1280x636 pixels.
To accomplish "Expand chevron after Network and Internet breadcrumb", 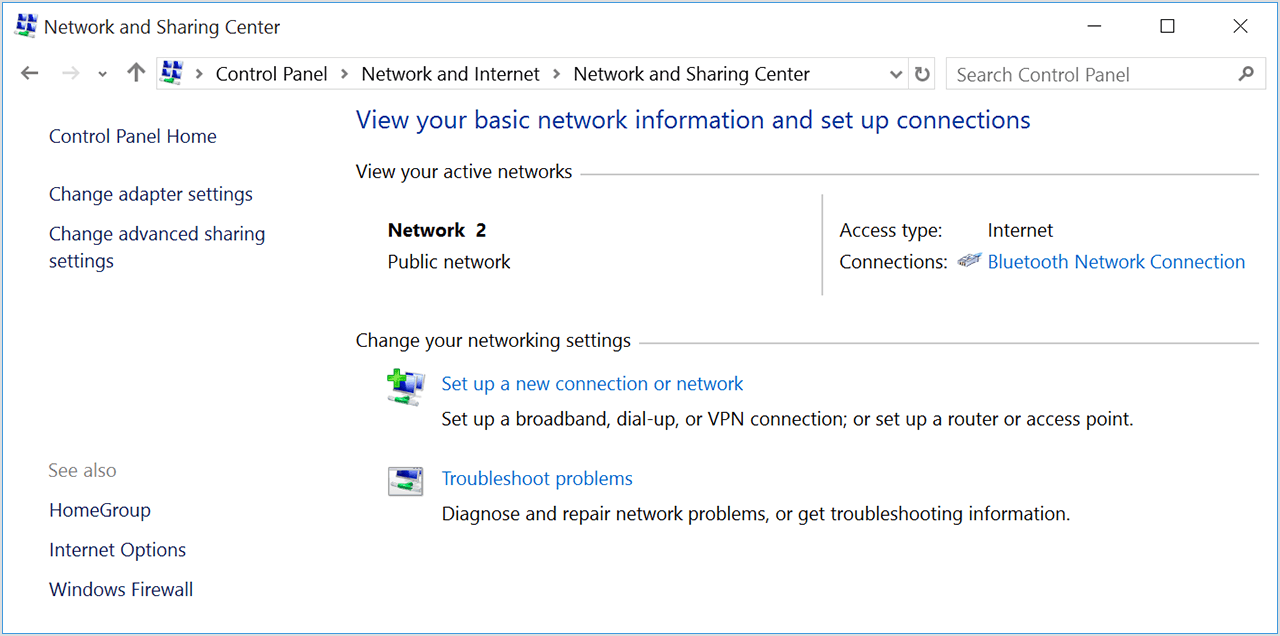I will point(557,74).
